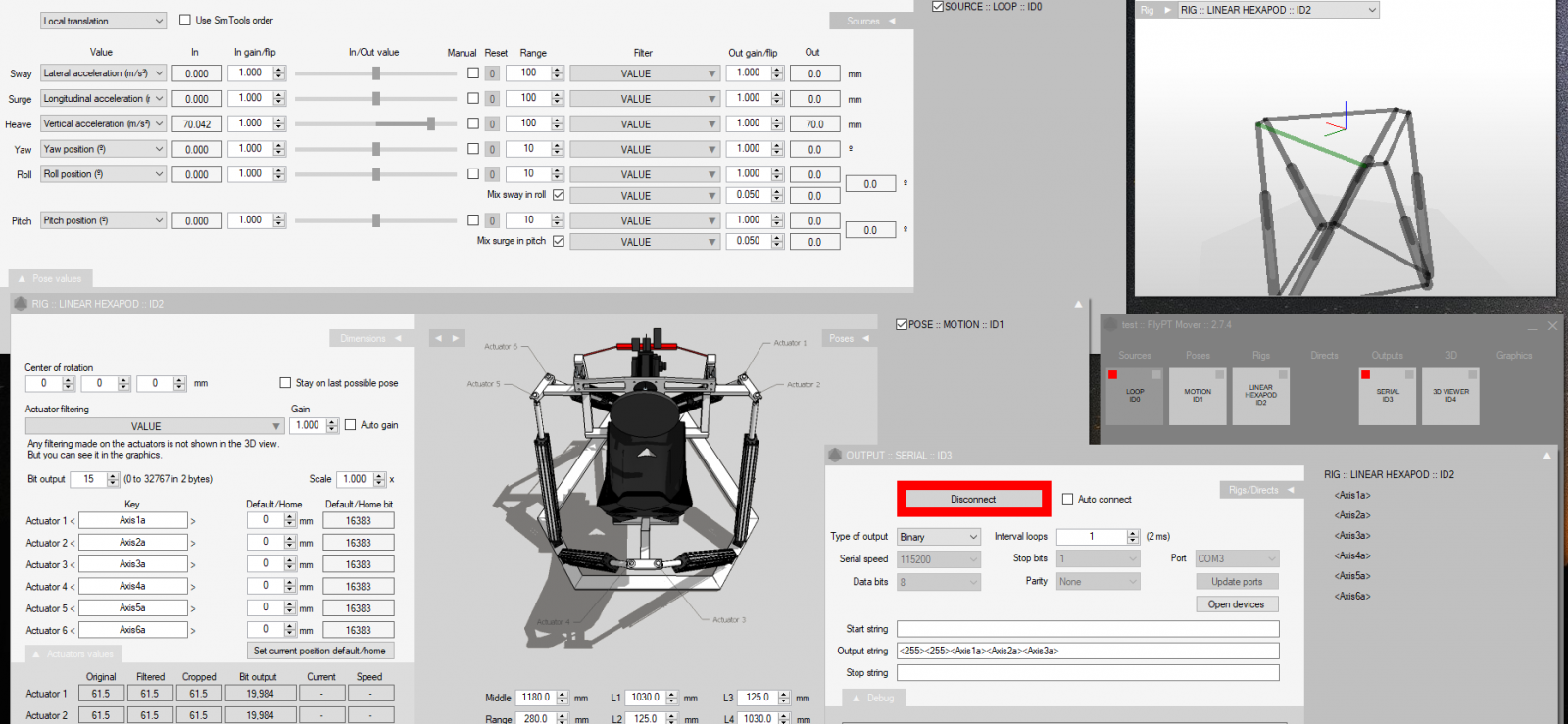Click the Output string text field

pyautogui.click(x=1087, y=651)
